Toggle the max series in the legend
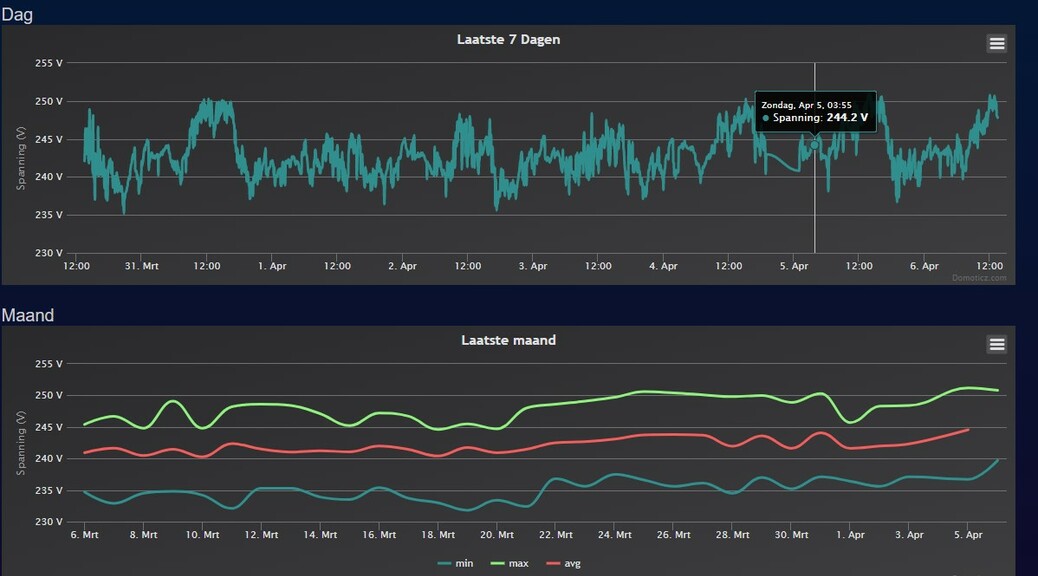 [x=510, y=564]
